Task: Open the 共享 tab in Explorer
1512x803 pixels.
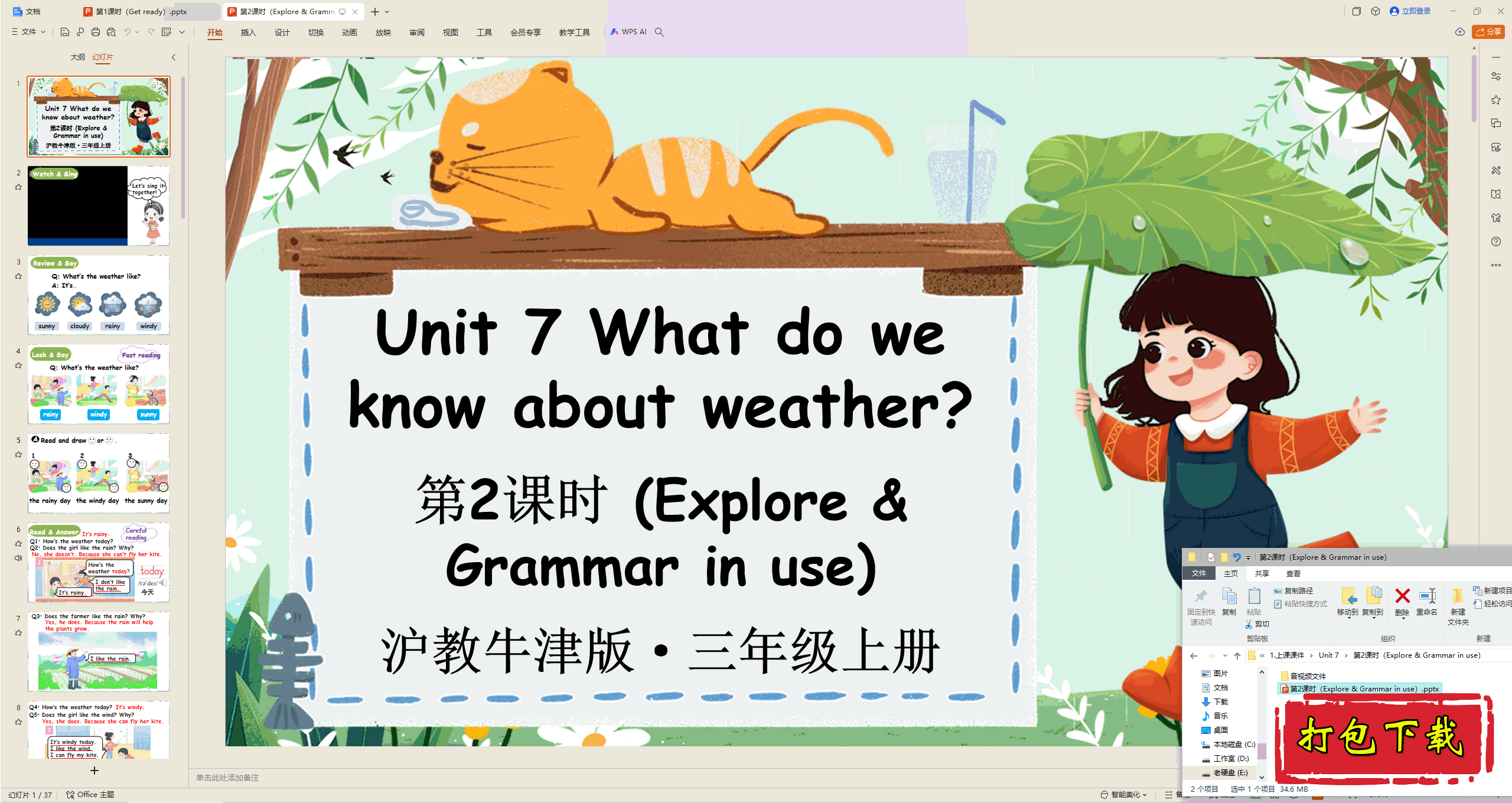Action: click(1262, 574)
